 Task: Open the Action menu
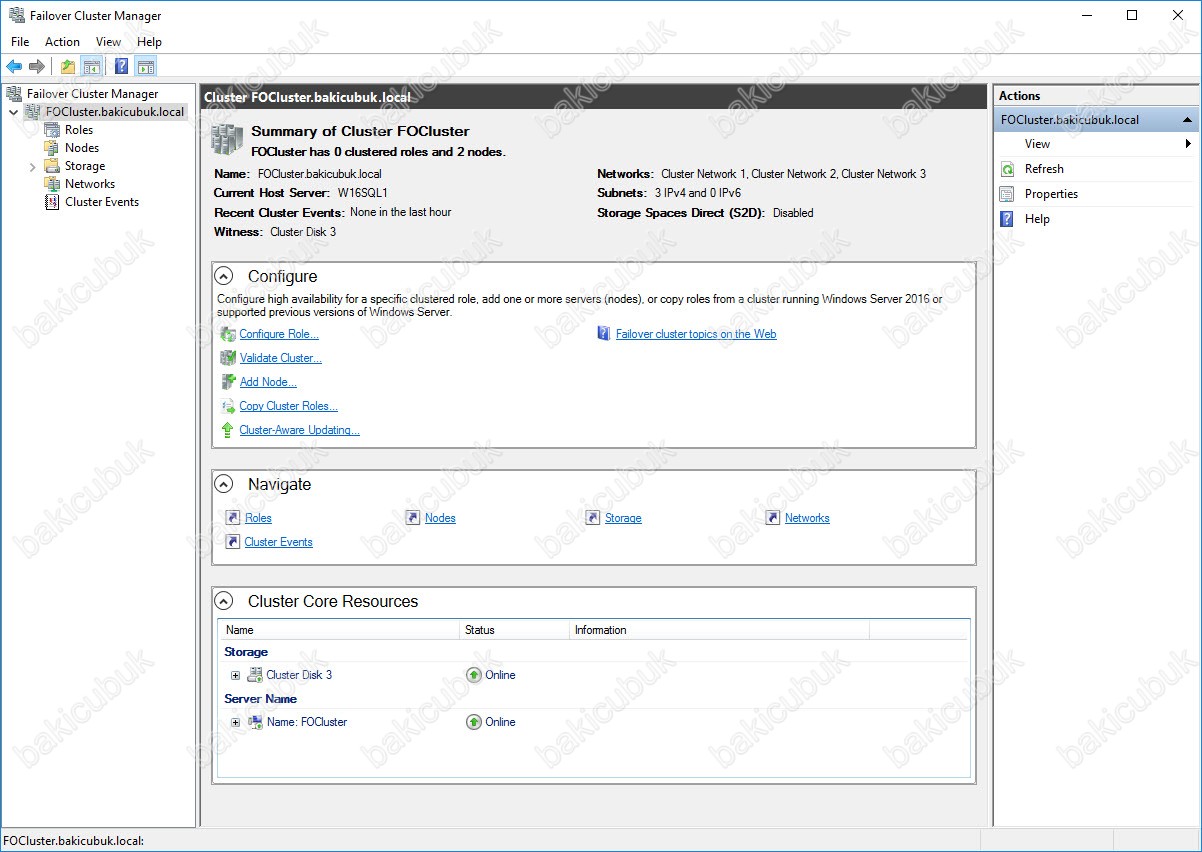click(62, 42)
